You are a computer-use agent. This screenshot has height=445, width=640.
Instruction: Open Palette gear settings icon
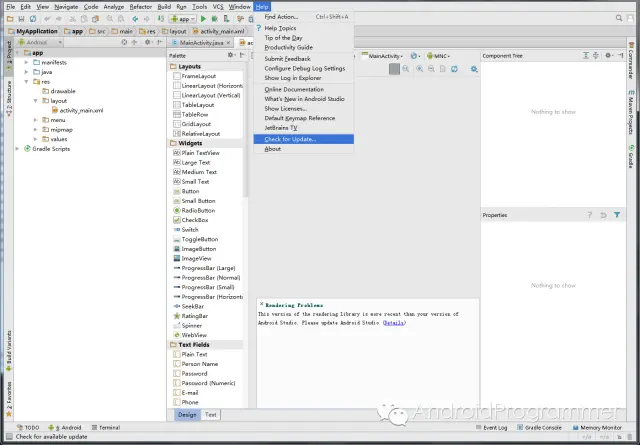(x=231, y=55)
